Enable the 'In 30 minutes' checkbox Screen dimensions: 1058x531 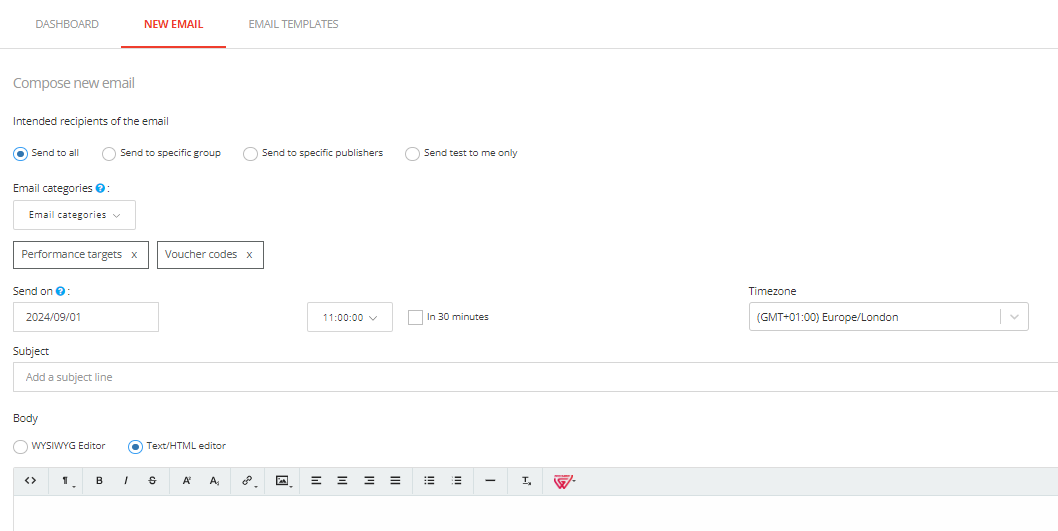tap(415, 317)
